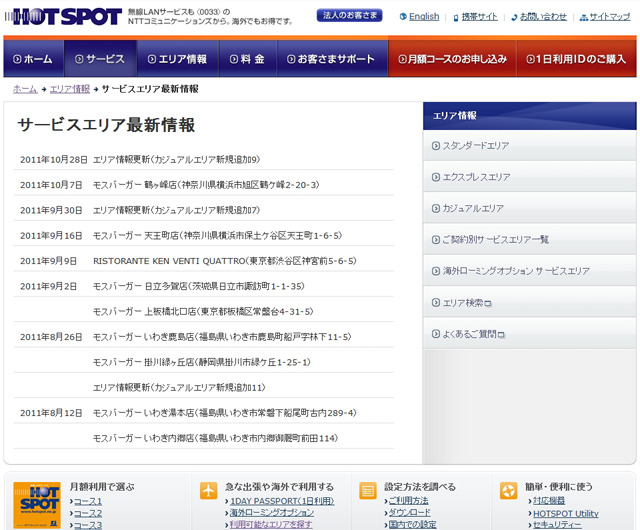This screenshot has height=530, width=640.
Task: Click the モスバーガー 上板橋北口店 entry
Action: point(203,312)
